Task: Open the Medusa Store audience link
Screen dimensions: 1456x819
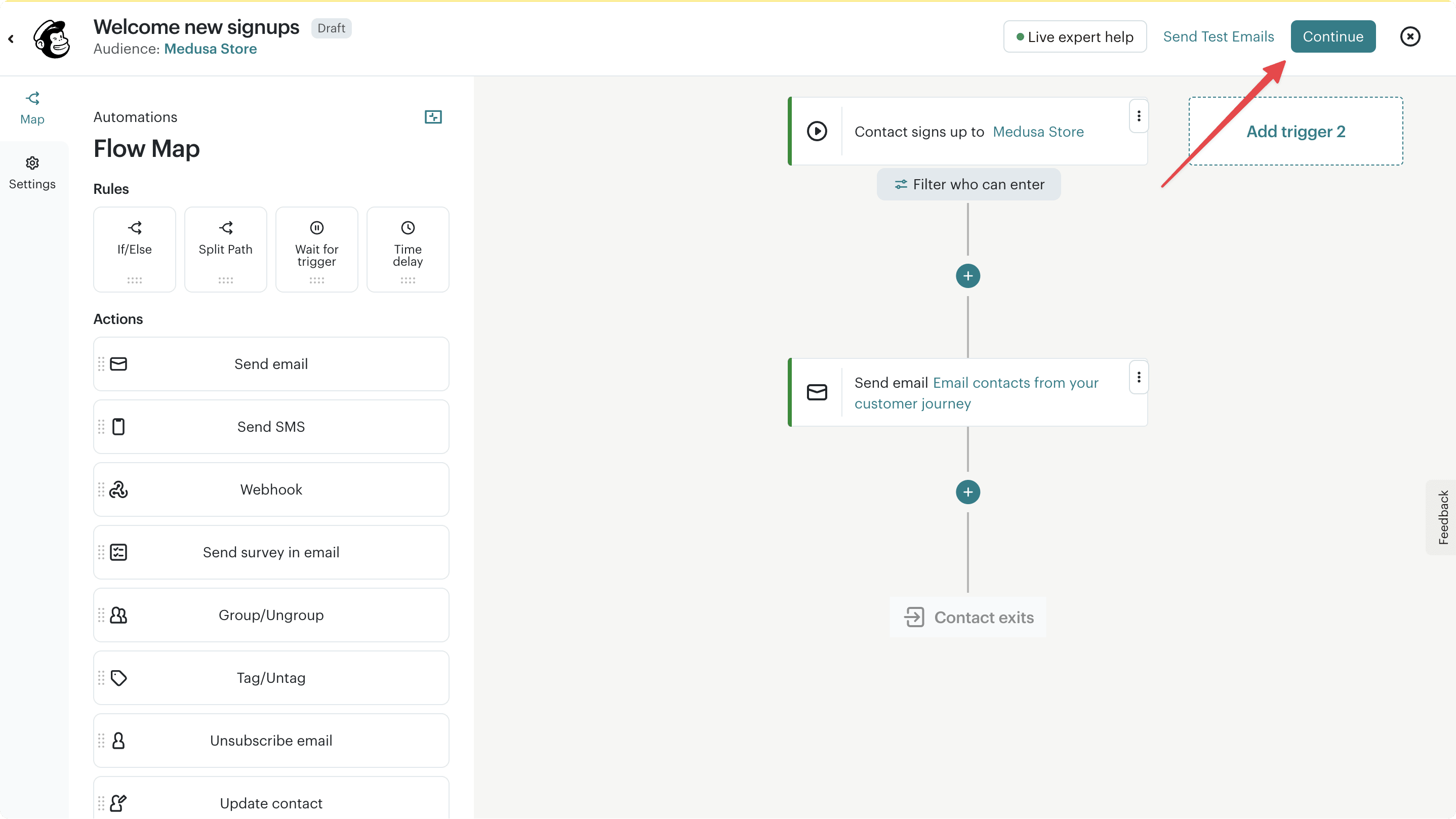Action: [210, 49]
